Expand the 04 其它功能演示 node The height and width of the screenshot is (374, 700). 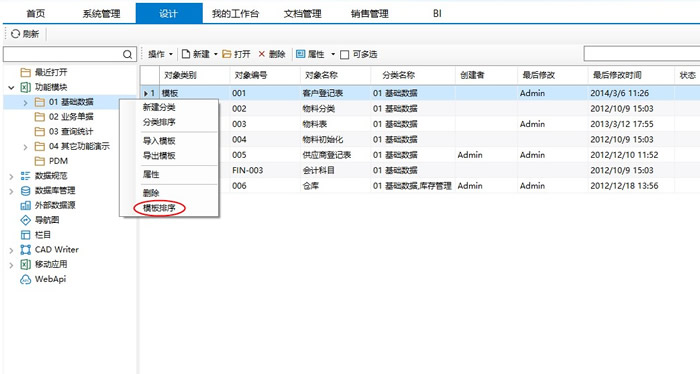25,147
